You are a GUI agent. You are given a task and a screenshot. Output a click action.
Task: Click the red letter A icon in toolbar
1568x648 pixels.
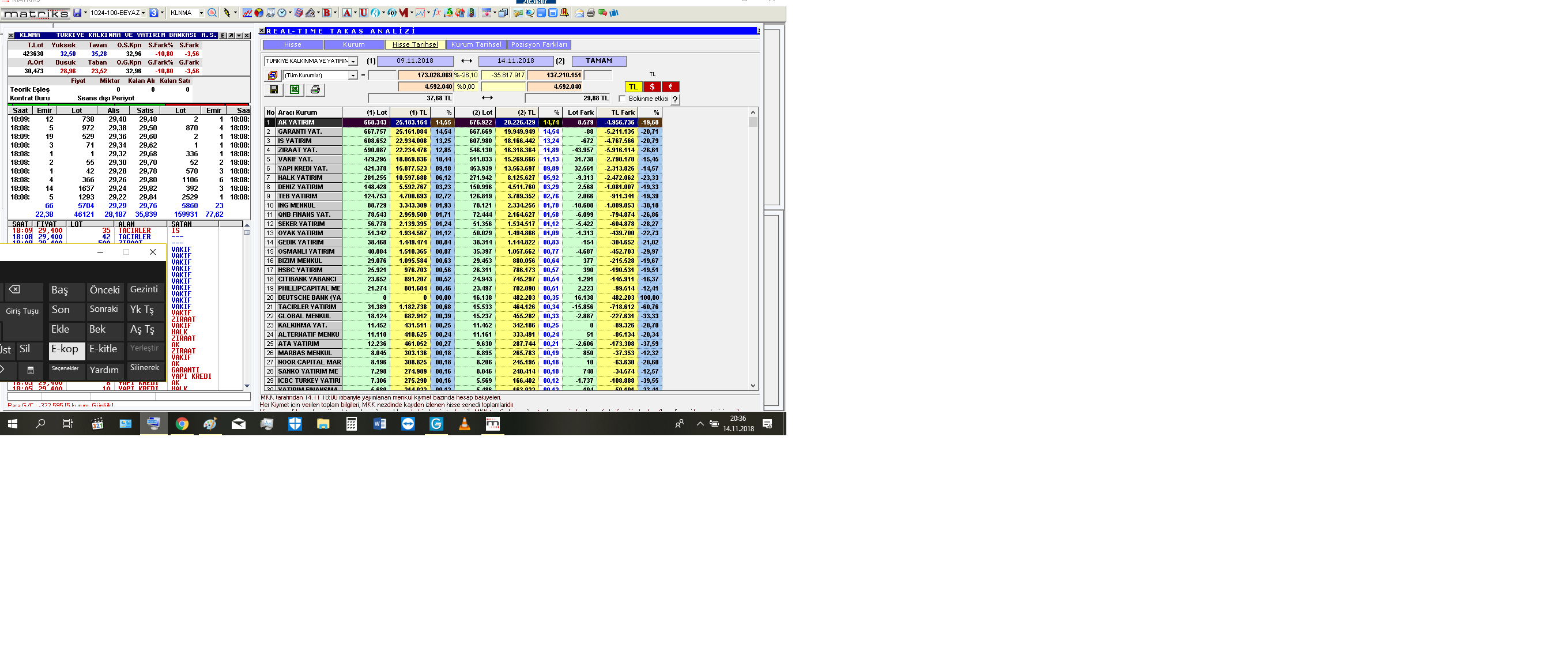click(347, 13)
